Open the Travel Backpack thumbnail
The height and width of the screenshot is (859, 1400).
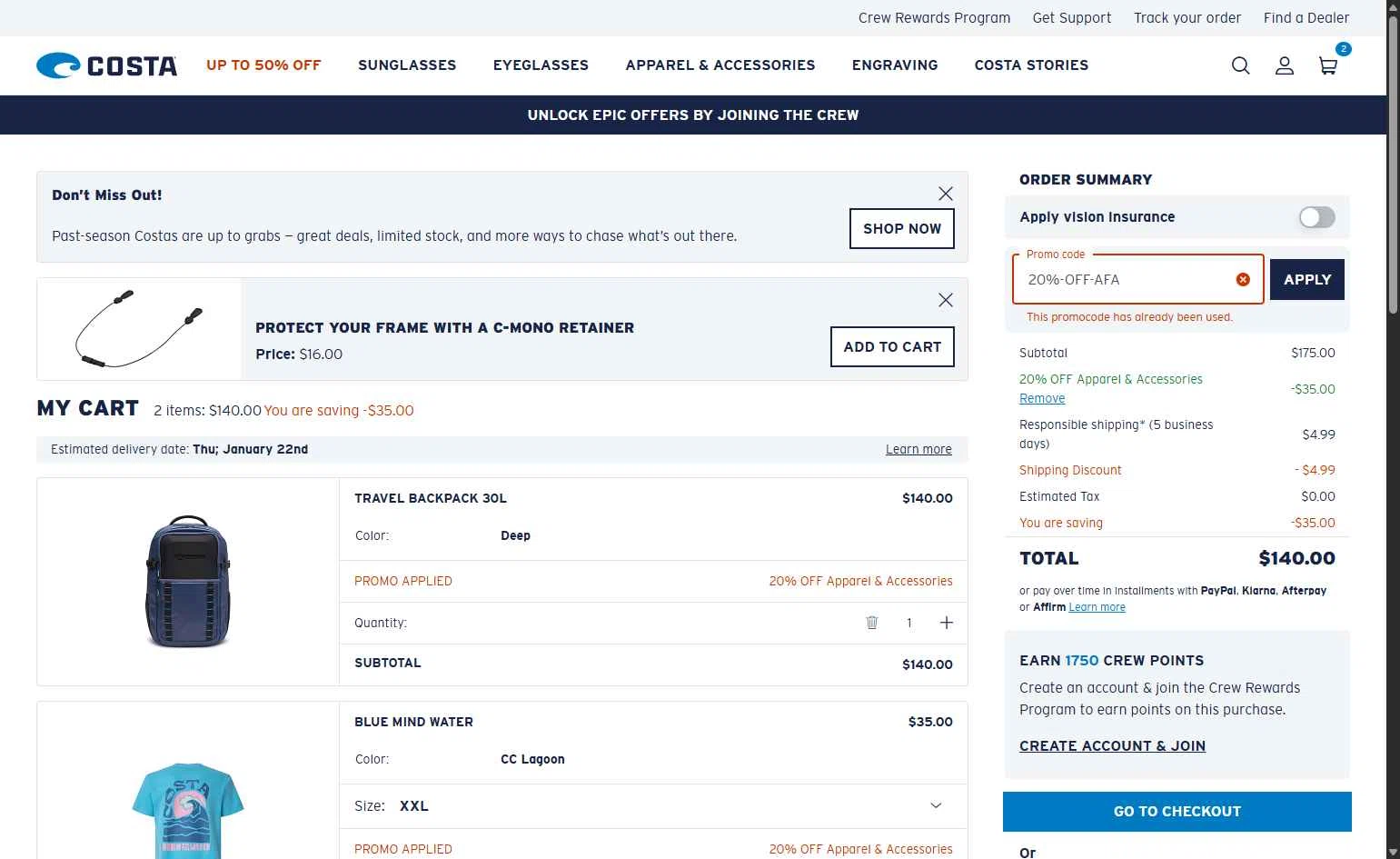pos(188,582)
